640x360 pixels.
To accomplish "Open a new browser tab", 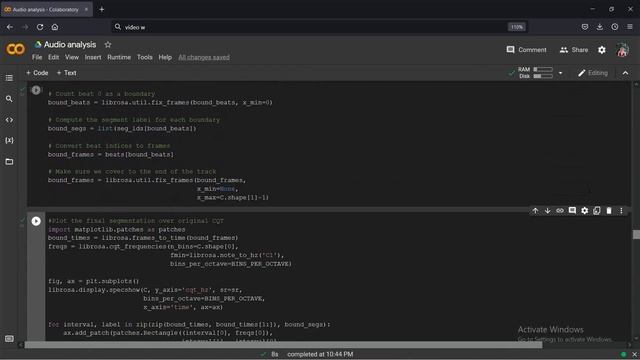I will (x=102, y=9).
